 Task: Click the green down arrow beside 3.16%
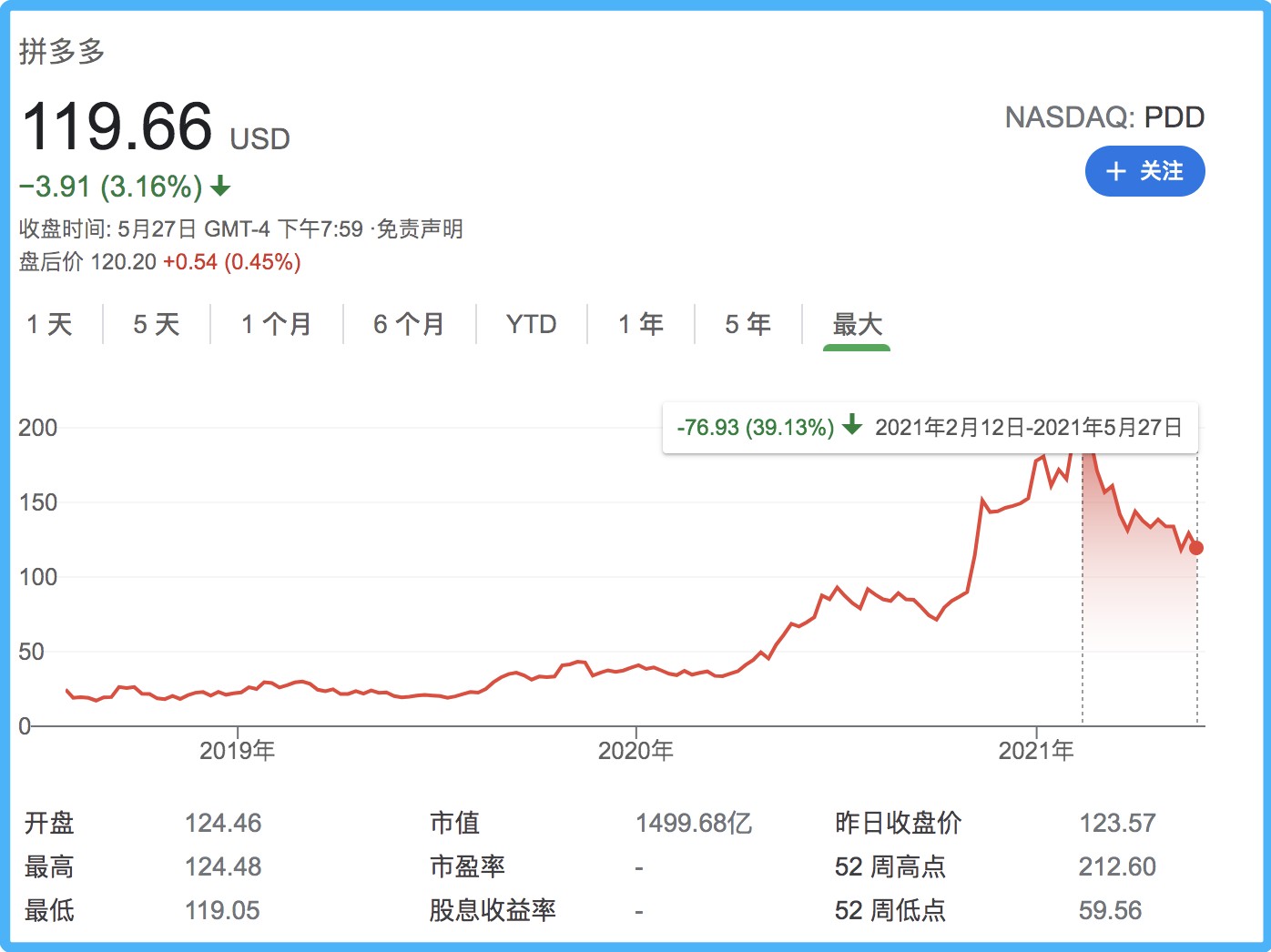click(x=220, y=187)
